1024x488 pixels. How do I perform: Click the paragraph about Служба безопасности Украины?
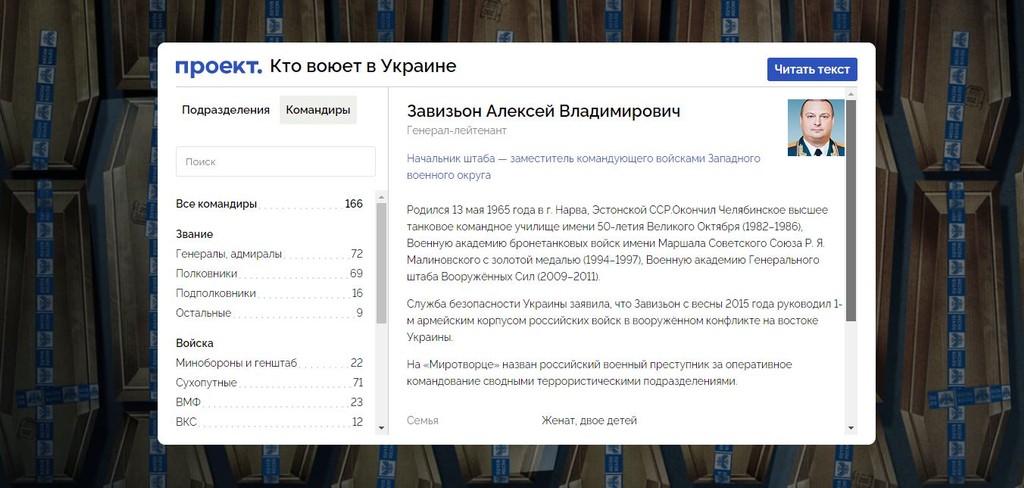[x=624, y=321]
